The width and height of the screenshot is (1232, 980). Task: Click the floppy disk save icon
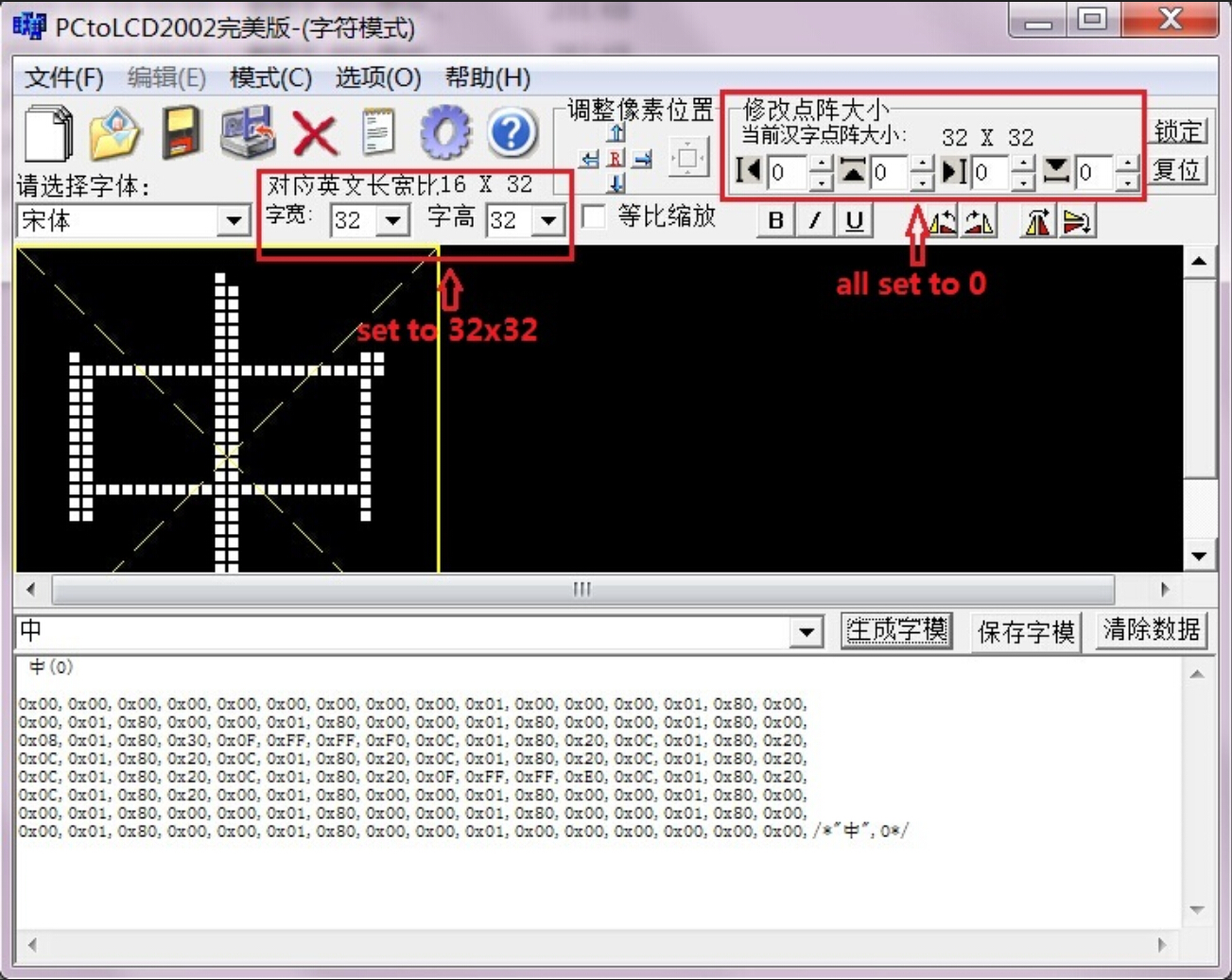pos(180,133)
